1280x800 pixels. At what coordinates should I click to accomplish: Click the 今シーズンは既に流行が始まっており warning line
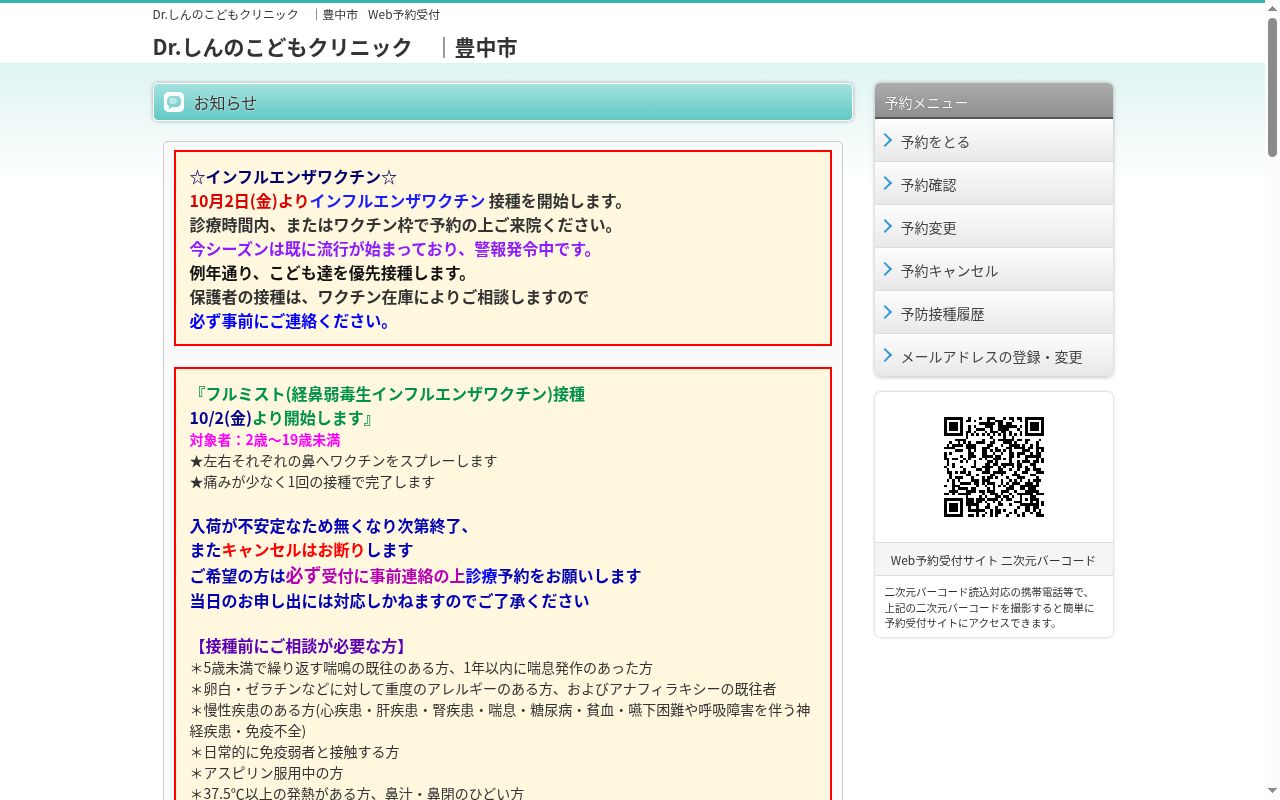coord(393,249)
